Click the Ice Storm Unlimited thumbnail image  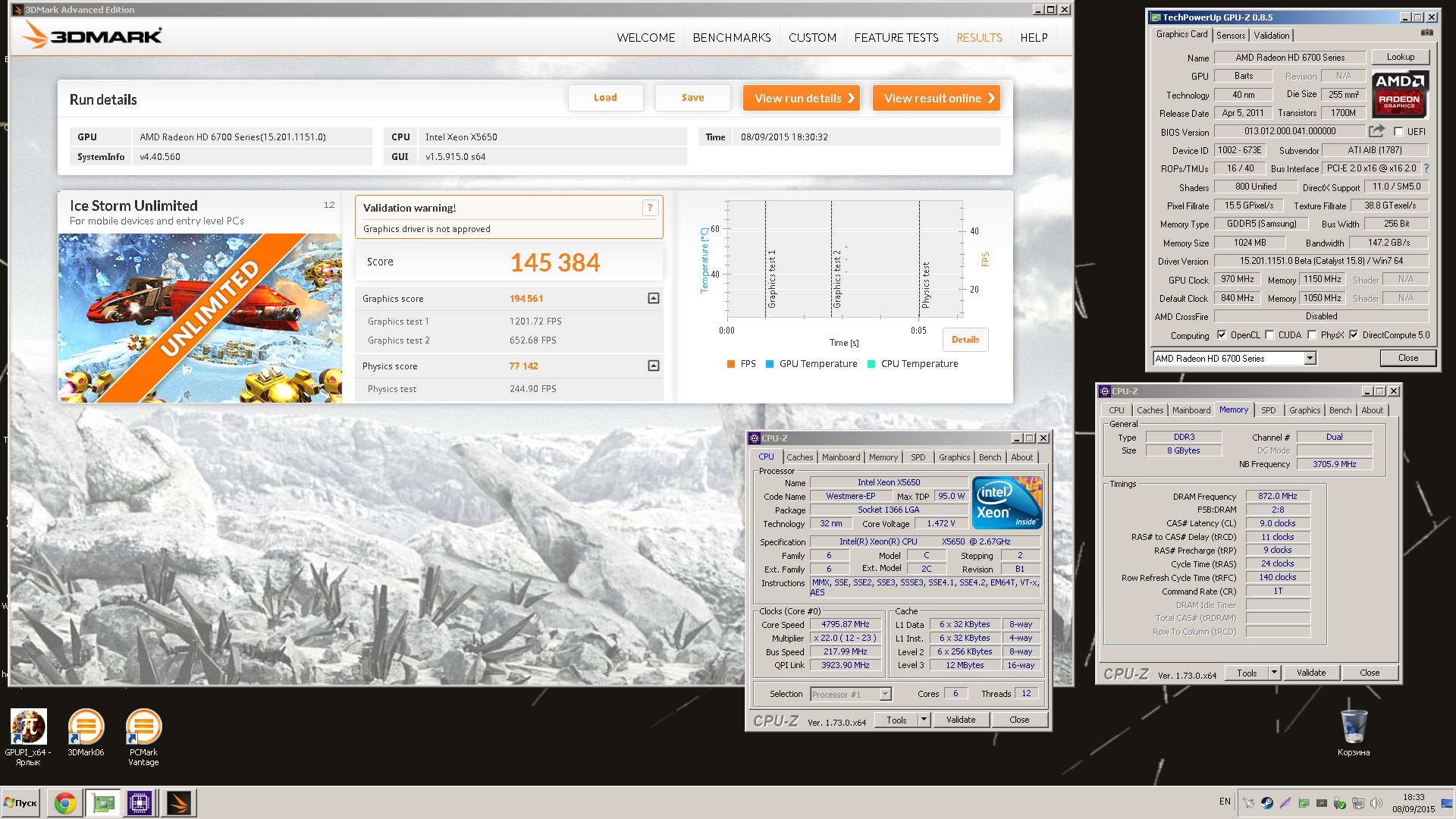tap(201, 318)
